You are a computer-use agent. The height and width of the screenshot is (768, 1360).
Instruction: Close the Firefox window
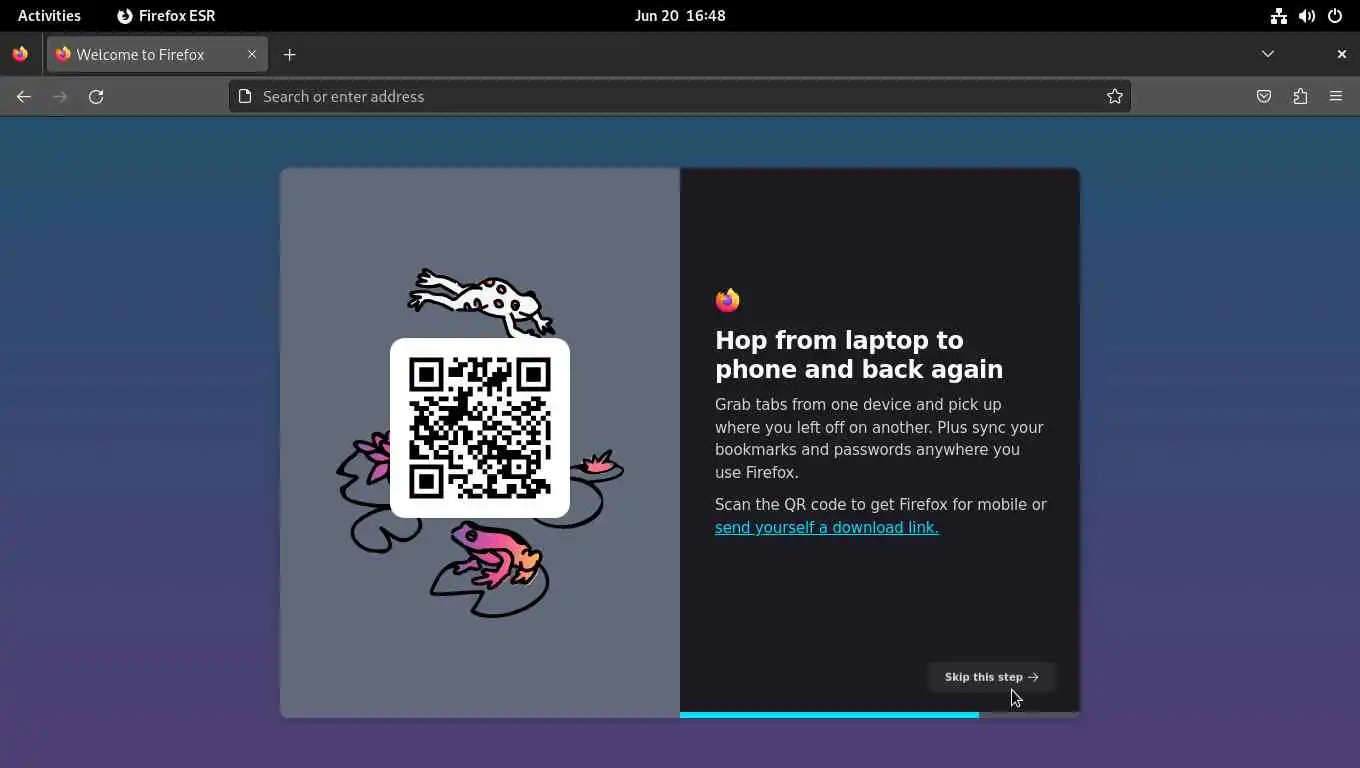click(1342, 55)
